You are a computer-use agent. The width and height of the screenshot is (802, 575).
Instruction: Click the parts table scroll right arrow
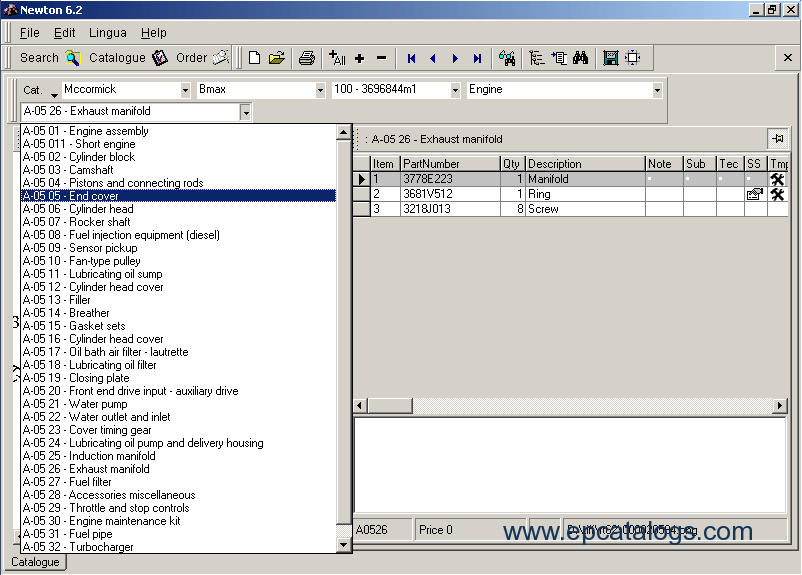pos(779,406)
